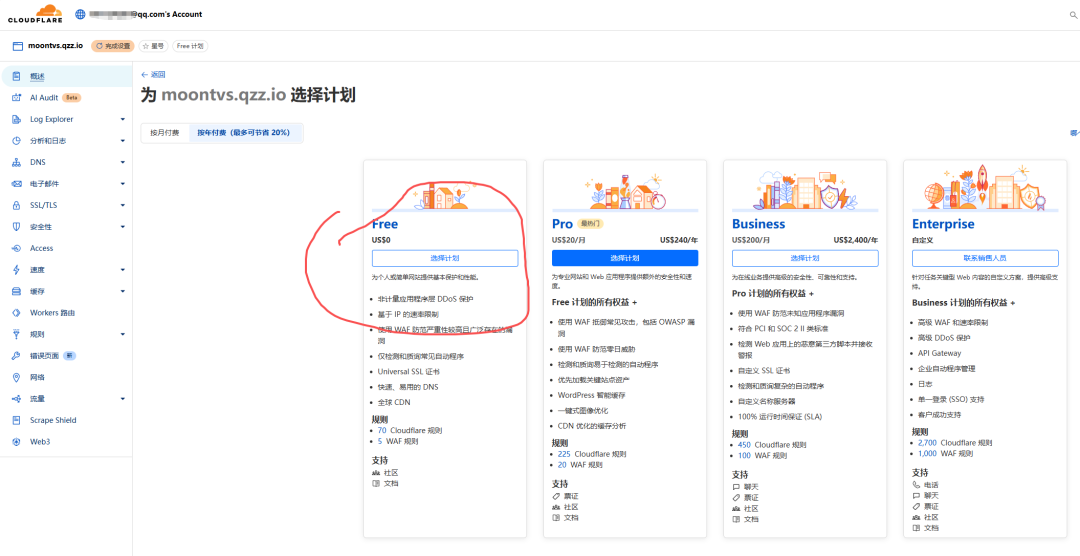The width and height of the screenshot is (1080, 556).
Task: Open the Web3 menu item
Action: tap(40, 442)
